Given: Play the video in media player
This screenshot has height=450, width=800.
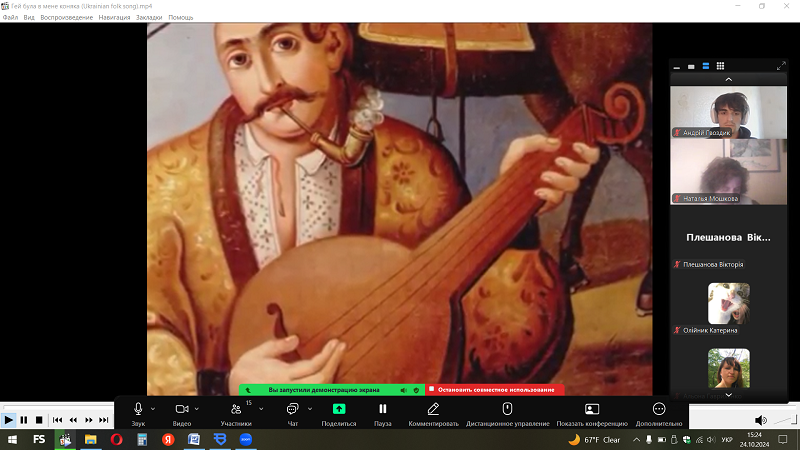Looking at the screenshot, I should pyautogui.click(x=8, y=420).
